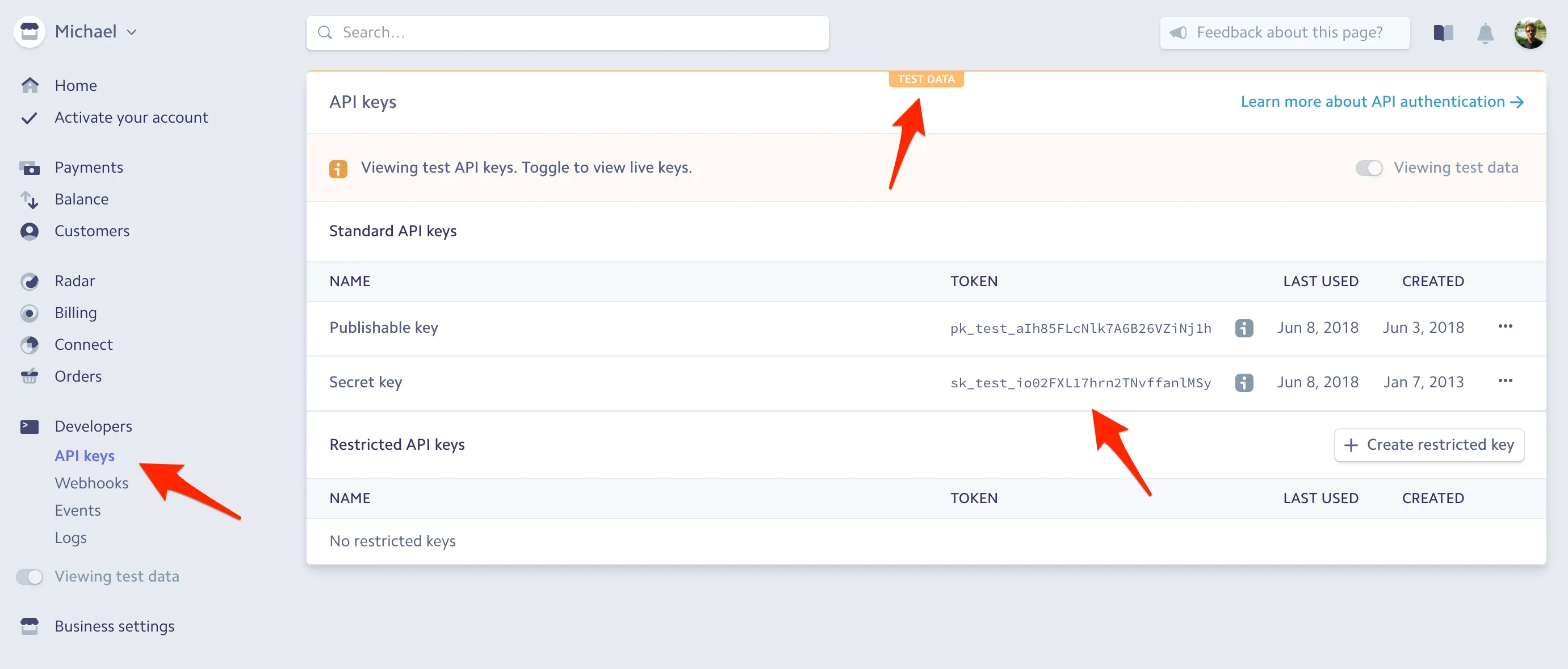Click inside the search field
Image resolution: width=1568 pixels, height=669 pixels.
pyautogui.click(x=566, y=32)
